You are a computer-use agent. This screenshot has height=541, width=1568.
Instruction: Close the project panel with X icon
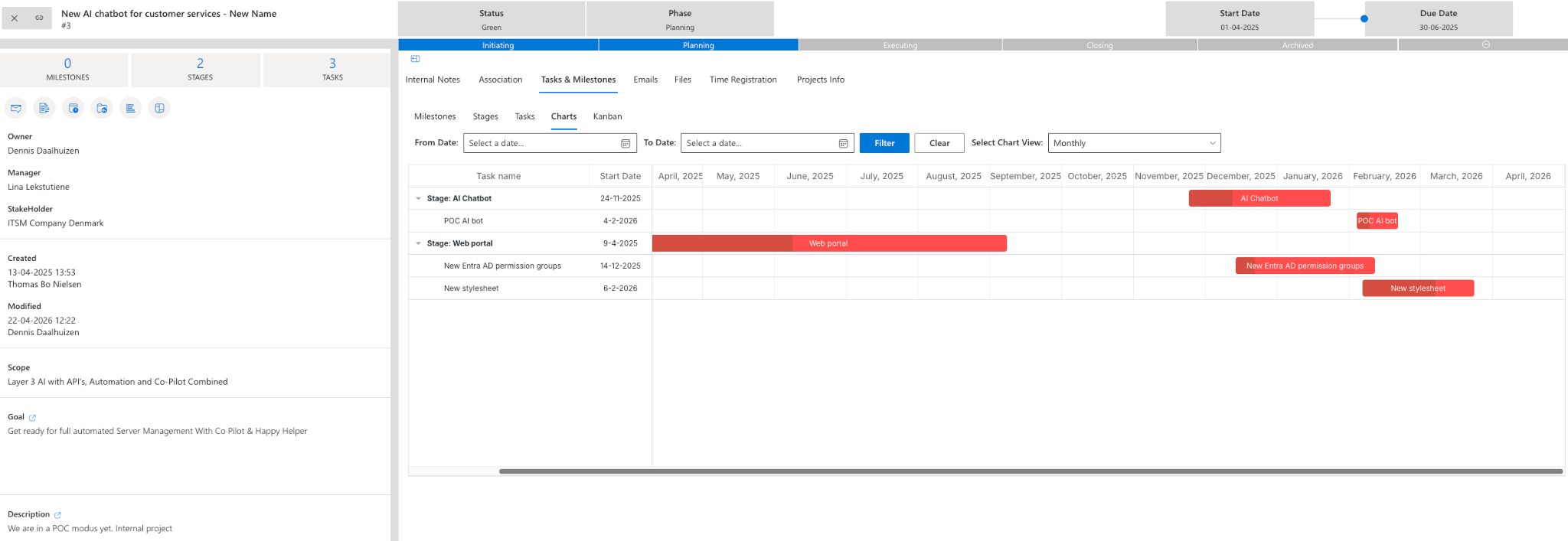click(x=15, y=18)
